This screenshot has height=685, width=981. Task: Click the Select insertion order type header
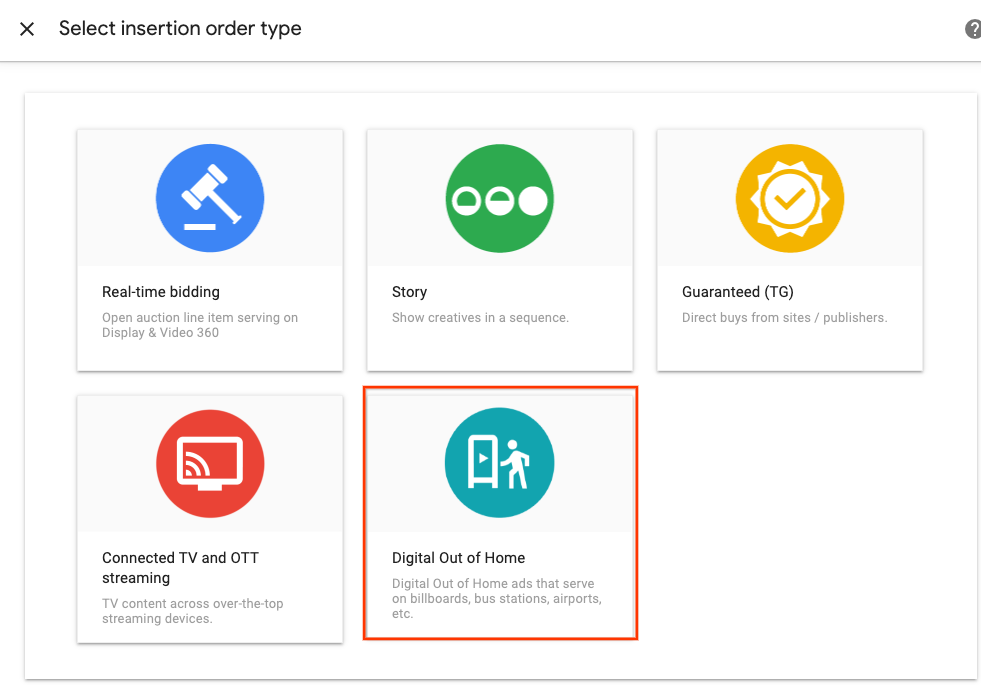(x=180, y=28)
